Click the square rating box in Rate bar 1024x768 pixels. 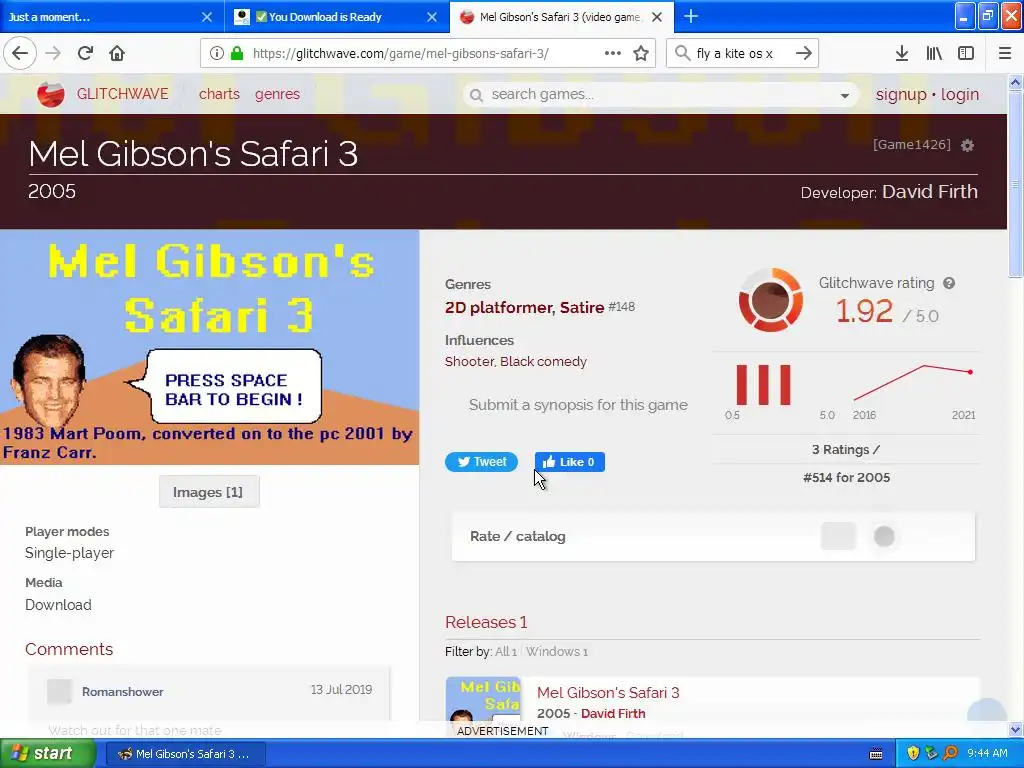[838, 536]
